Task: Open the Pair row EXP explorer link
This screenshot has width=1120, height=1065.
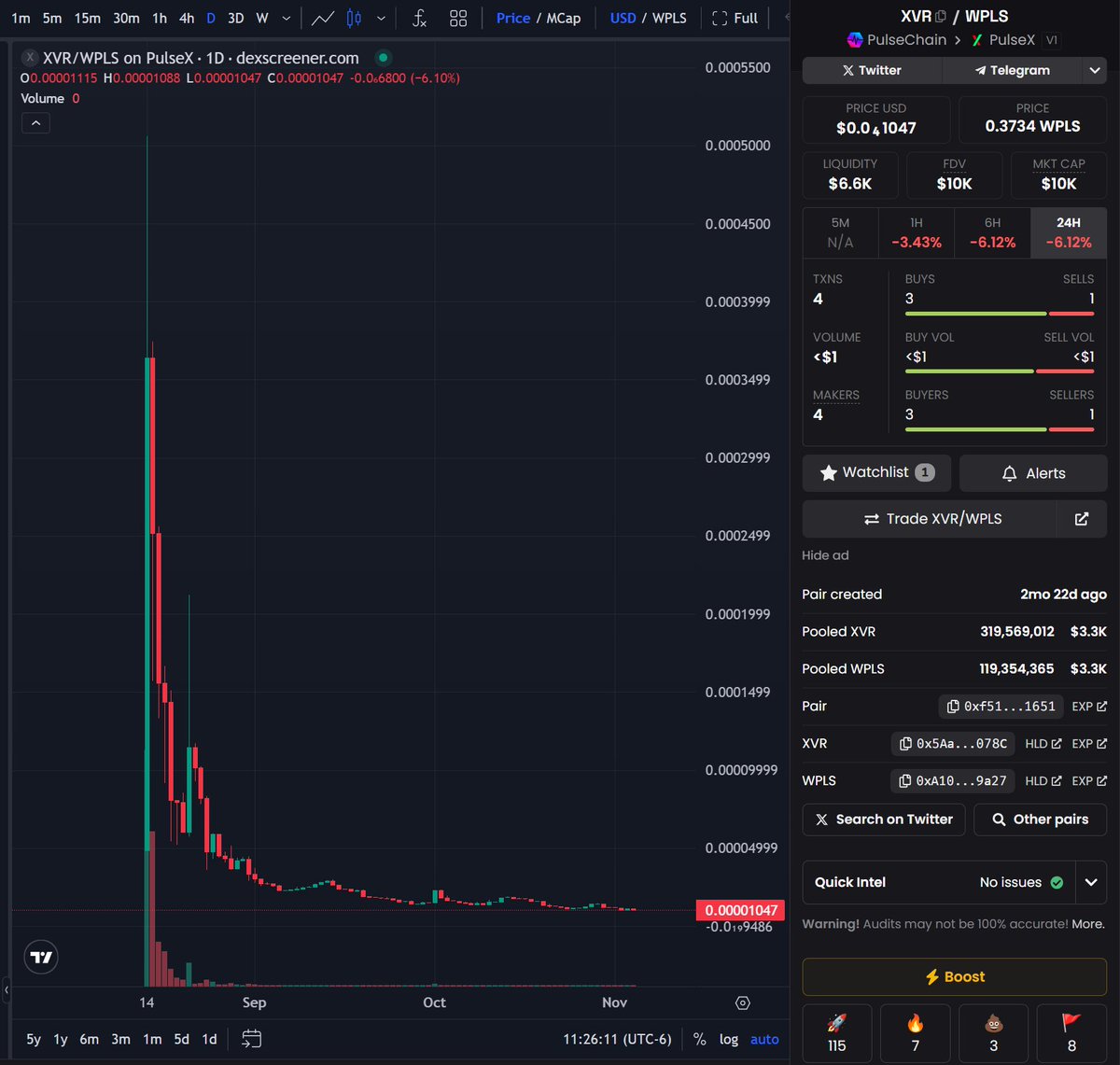Action: tap(1089, 707)
